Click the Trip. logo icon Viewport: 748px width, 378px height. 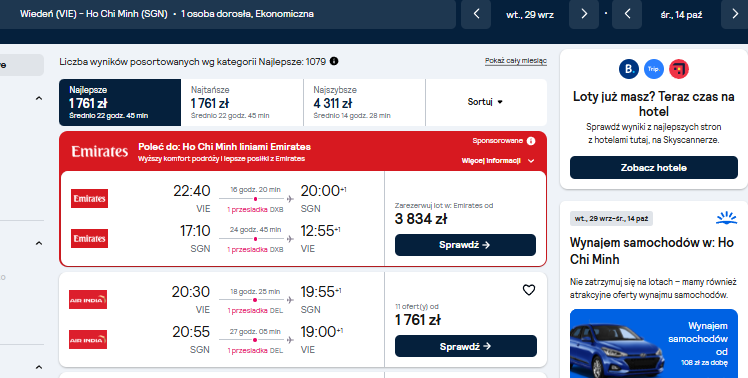click(654, 69)
